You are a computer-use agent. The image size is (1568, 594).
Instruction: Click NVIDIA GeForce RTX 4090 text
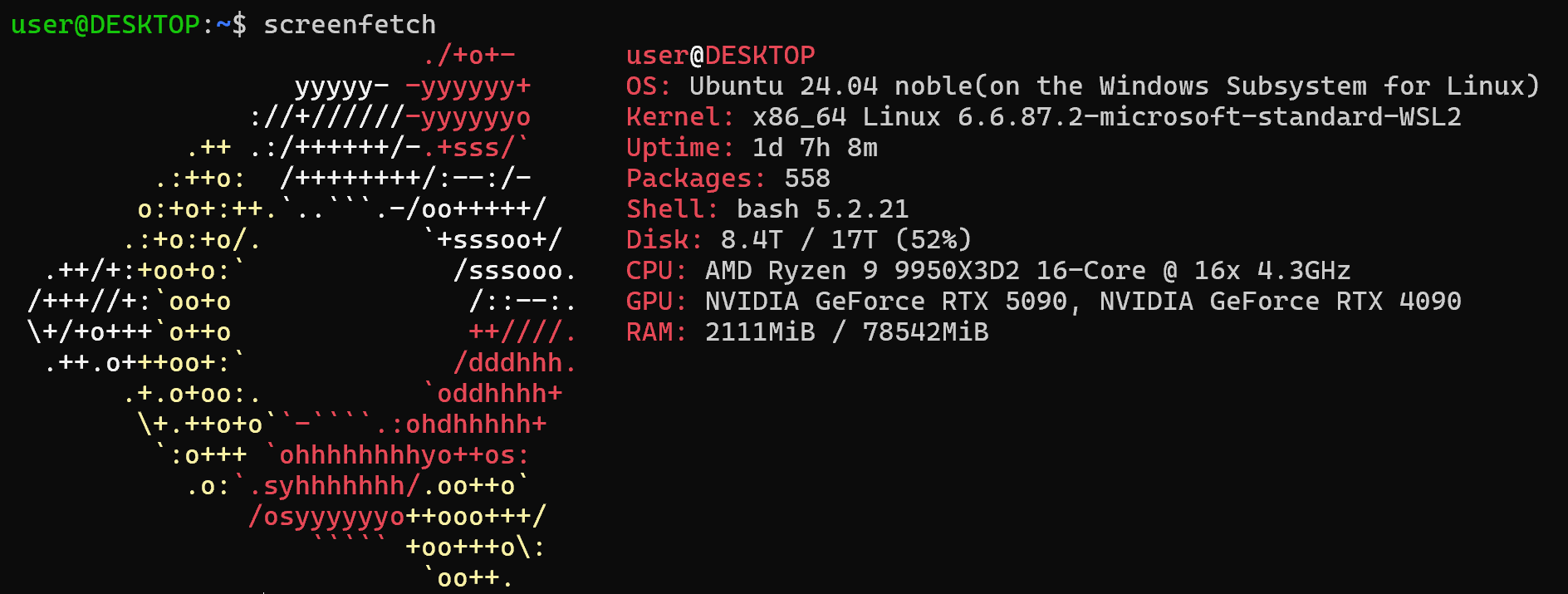[x=1280, y=301]
